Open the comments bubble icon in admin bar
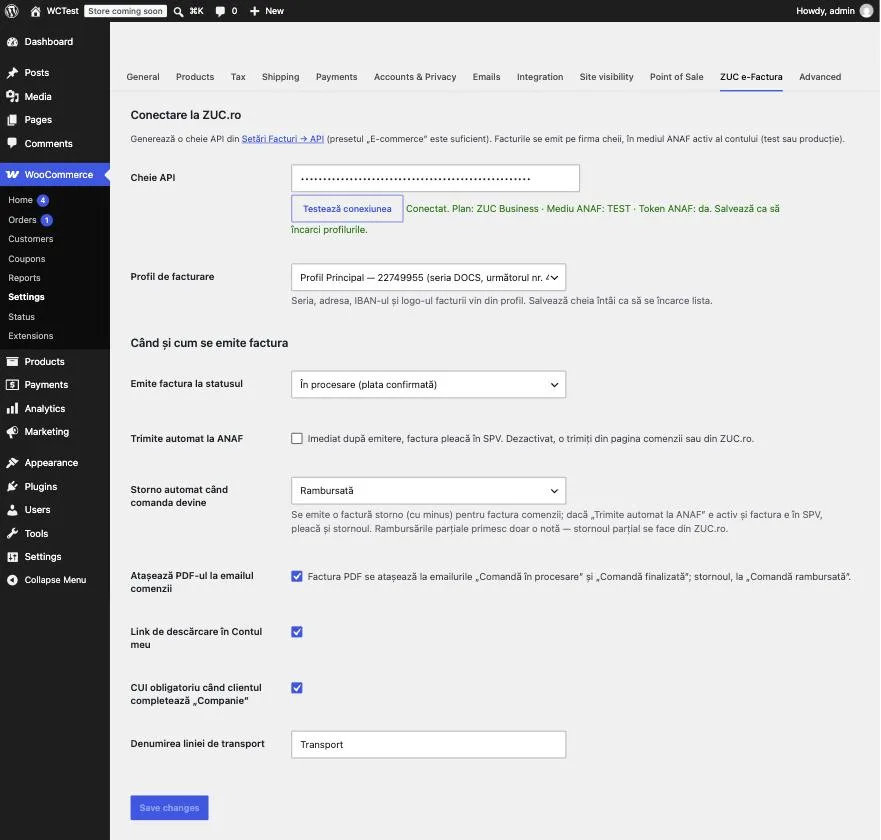The image size is (881, 840). 220,11
